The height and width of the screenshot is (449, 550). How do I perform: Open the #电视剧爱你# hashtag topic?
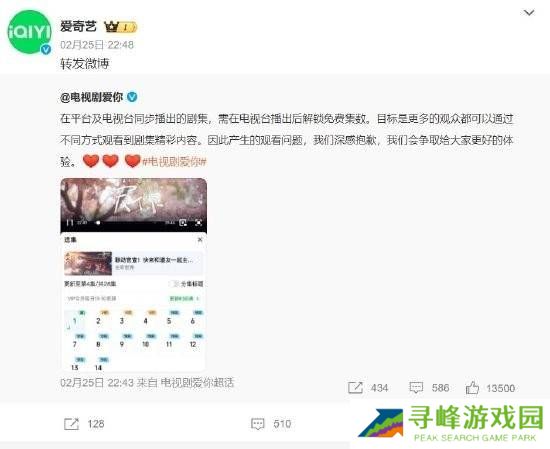point(174,162)
